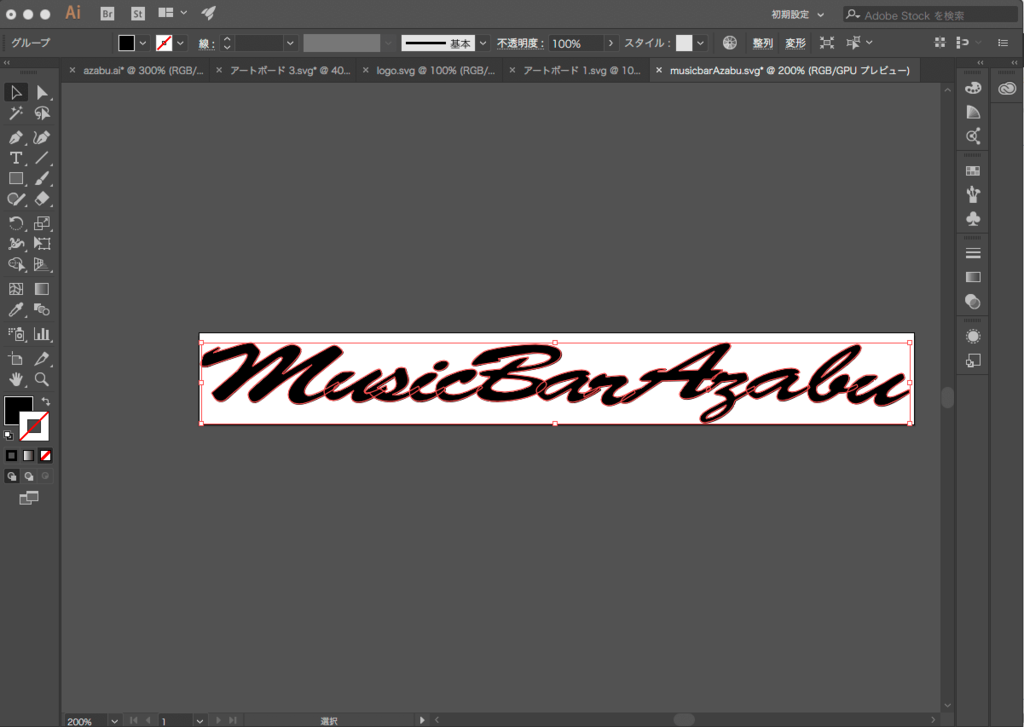
Task: Select the Slice tool
Action: click(x=42, y=359)
